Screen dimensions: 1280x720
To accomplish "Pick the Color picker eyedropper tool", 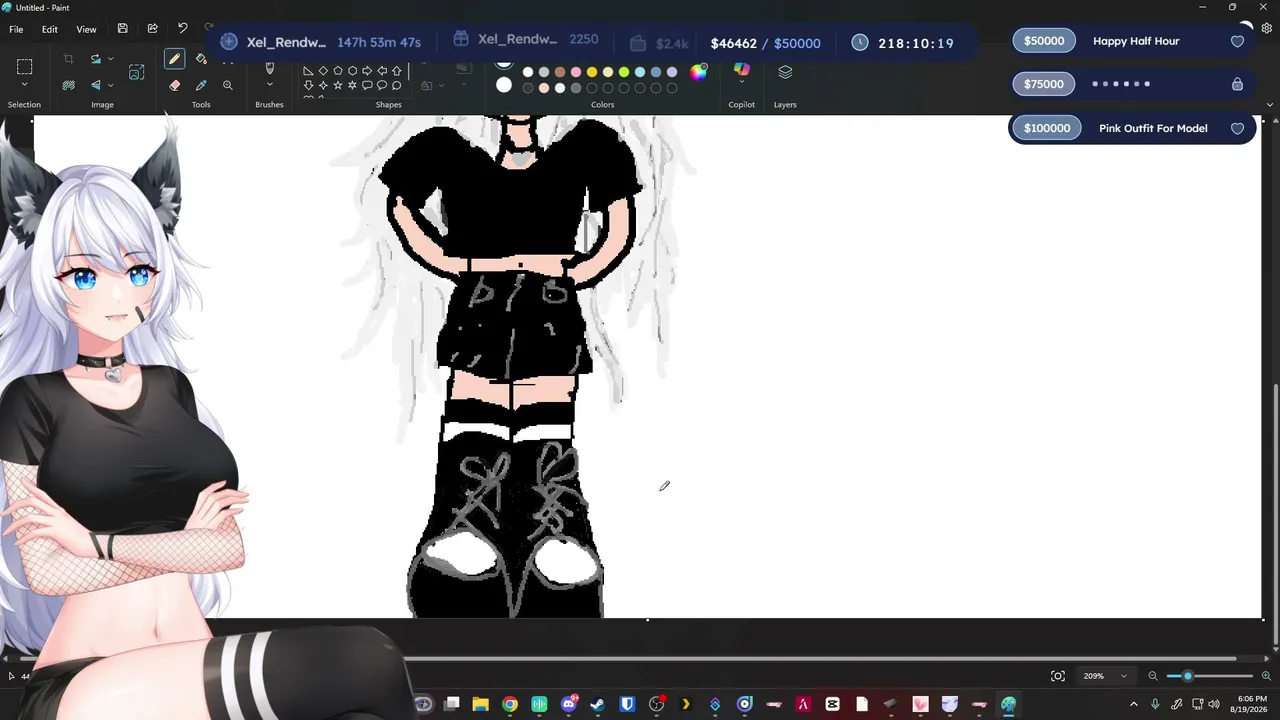I will pyautogui.click(x=201, y=85).
